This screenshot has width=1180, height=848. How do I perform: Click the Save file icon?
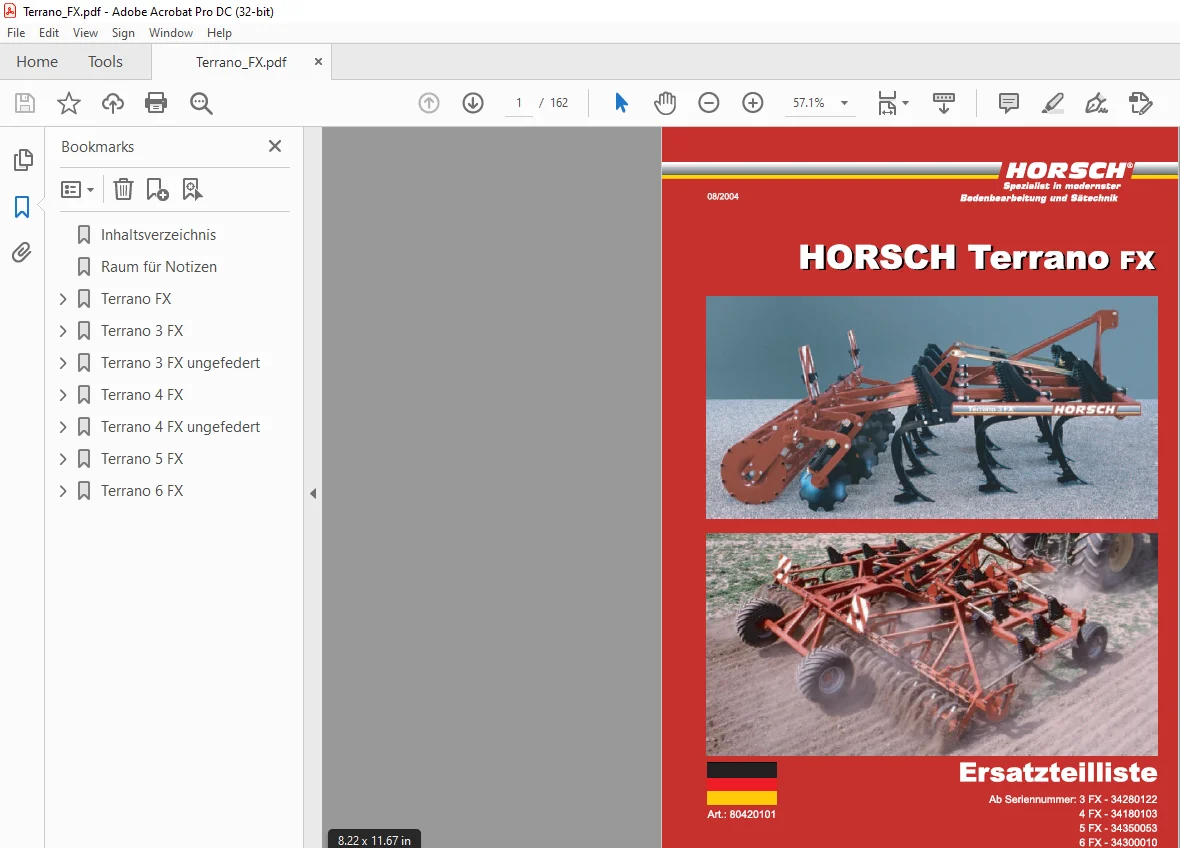(25, 103)
